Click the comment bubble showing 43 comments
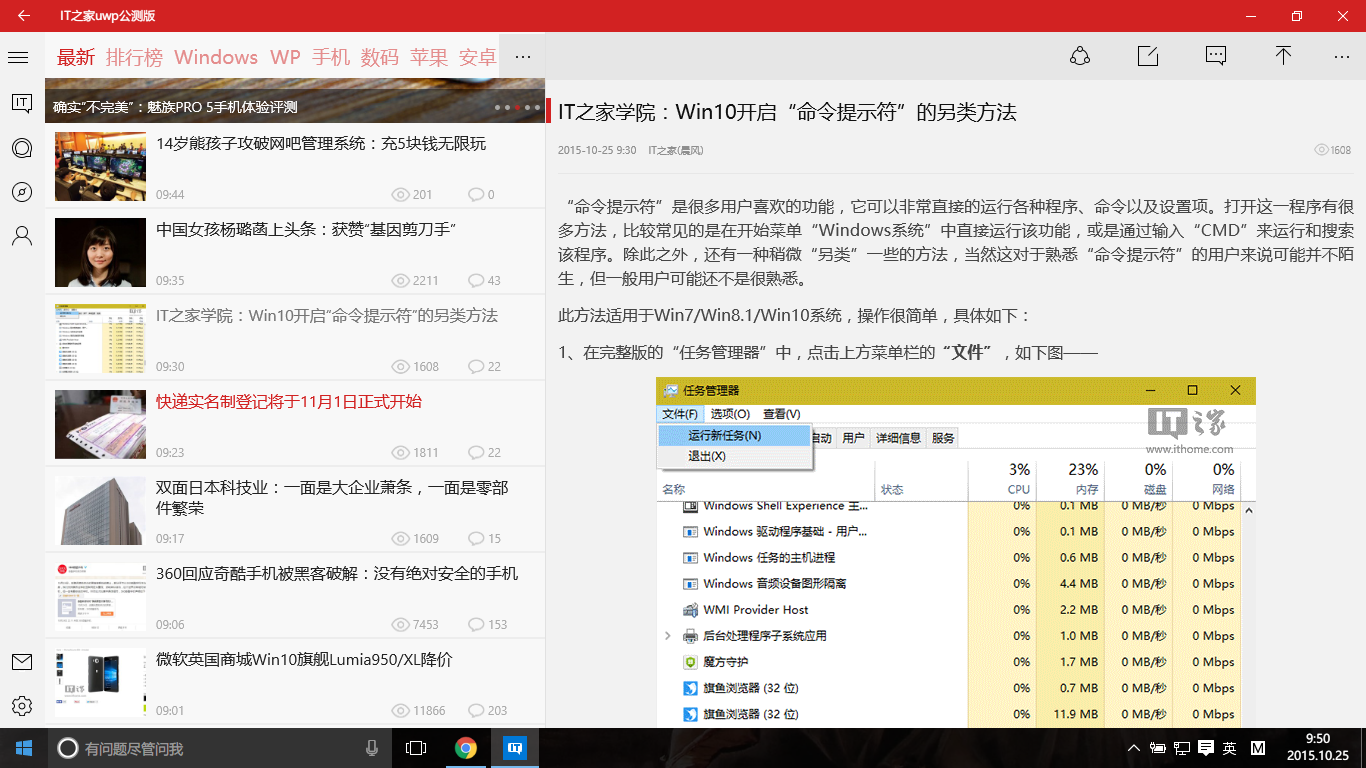The width and height of the screenshot is (1366, 768). pyautogui.click(x=476, y=281)
